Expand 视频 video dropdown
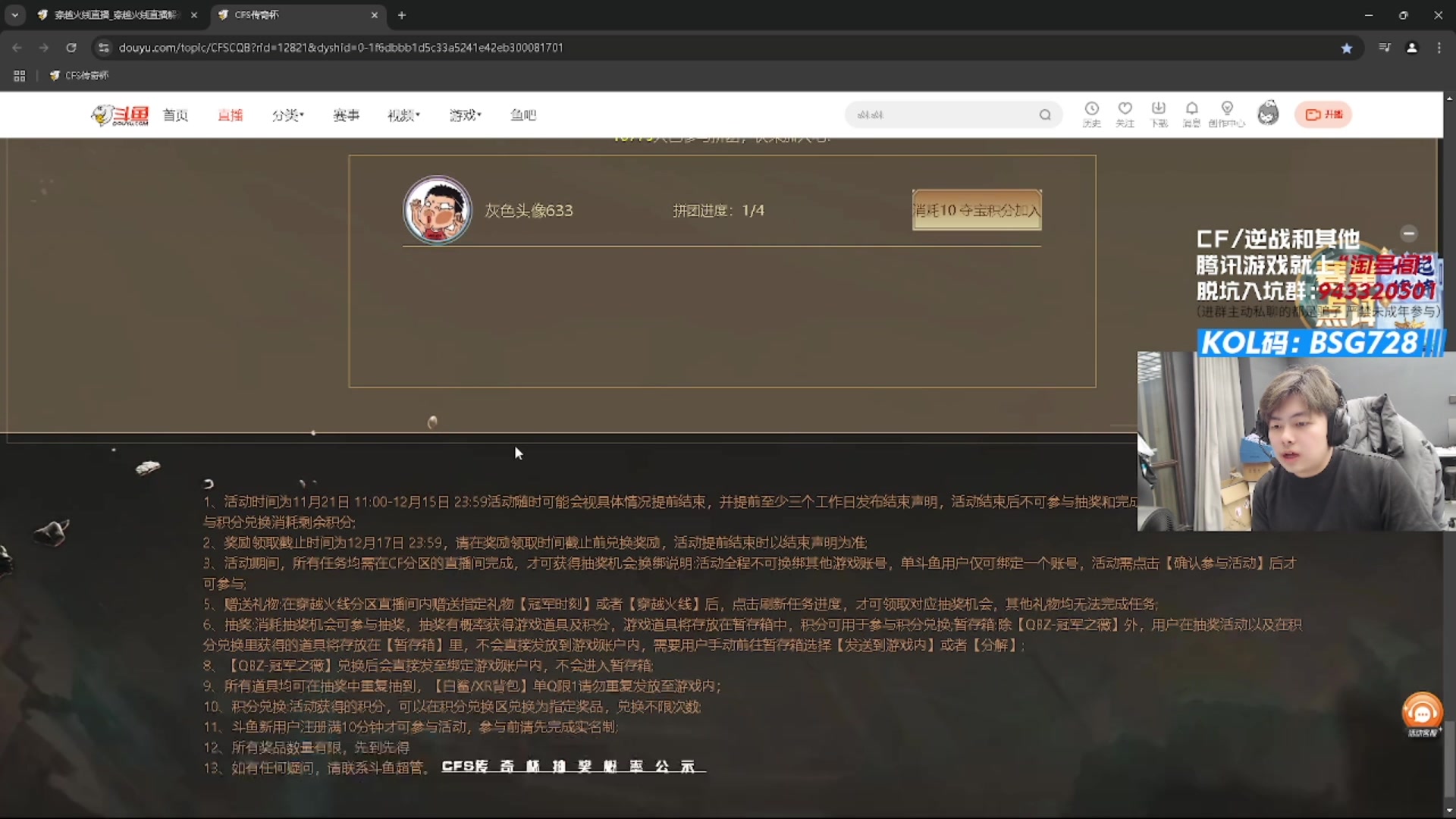Image resolution: width=1456 pixels, height=819 pixels. (x=403, y=115)
